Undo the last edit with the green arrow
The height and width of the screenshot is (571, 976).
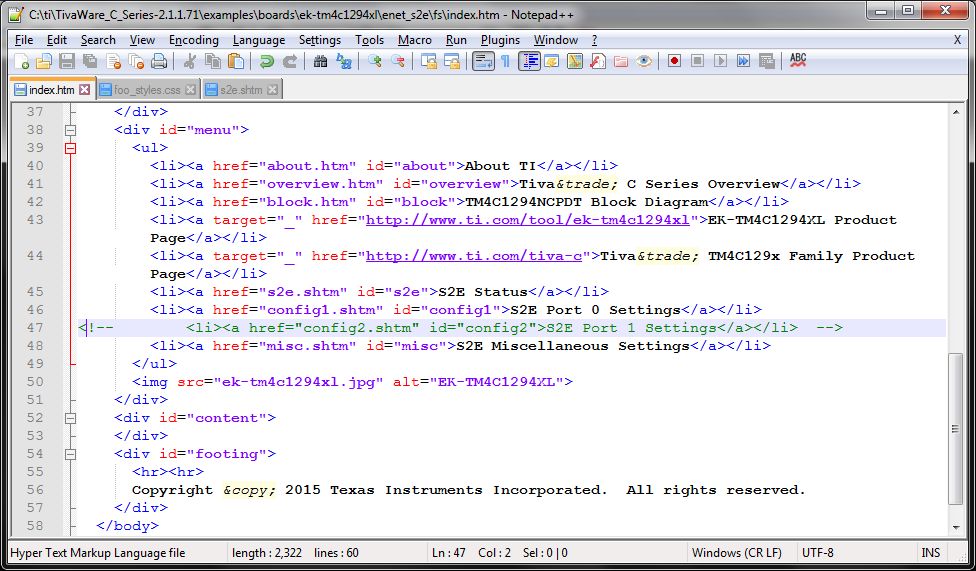[x=266, y=61]
